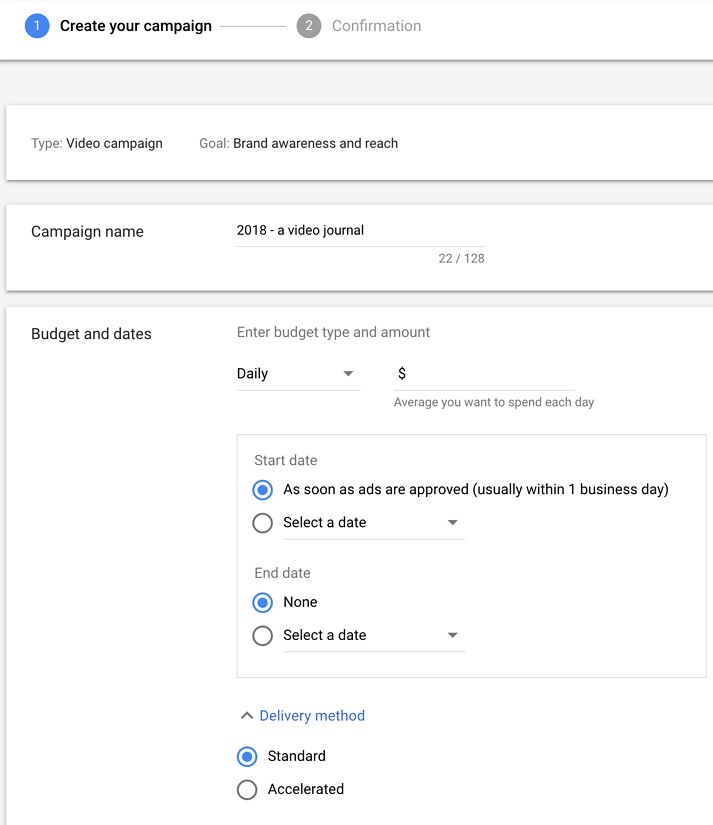713x825 pixels.
Task: Click the Confirmation step label
Action: (376, 26)
